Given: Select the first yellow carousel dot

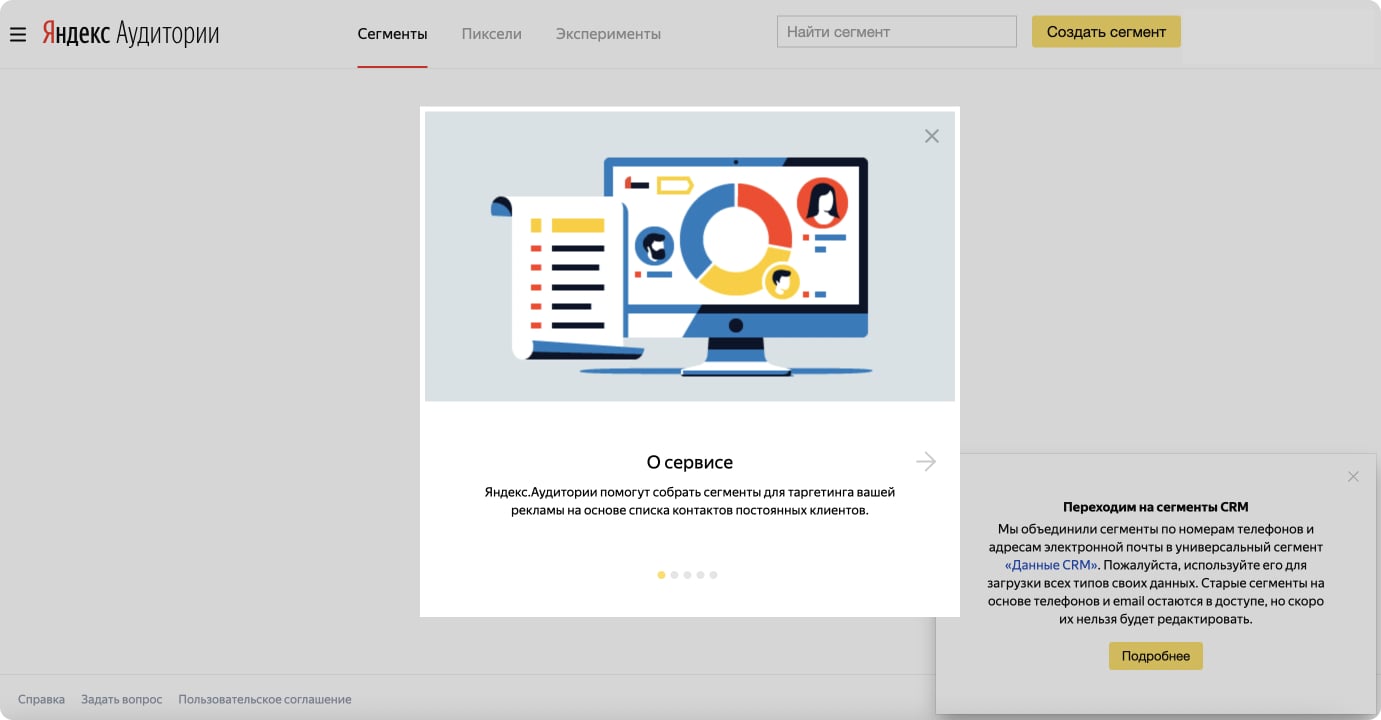Looking at the screenshot, I should click(661, 575).
